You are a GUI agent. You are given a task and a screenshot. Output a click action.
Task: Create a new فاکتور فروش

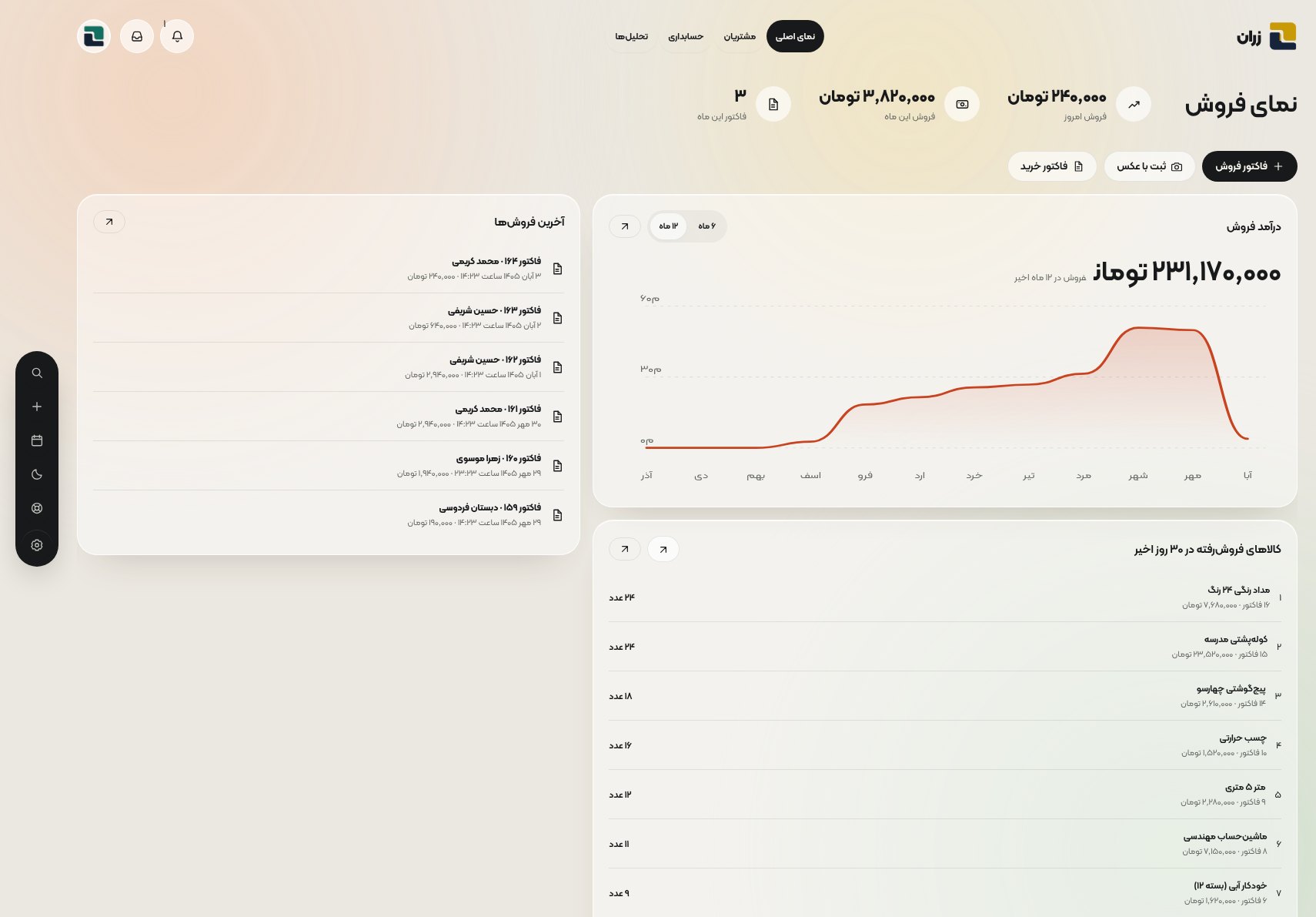point(1250,166)
